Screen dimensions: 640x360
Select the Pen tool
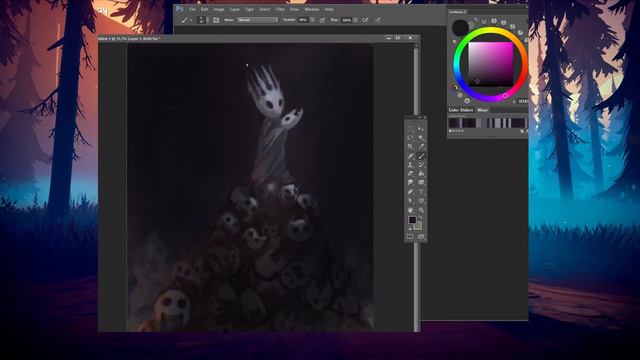(x=410, y=191)
